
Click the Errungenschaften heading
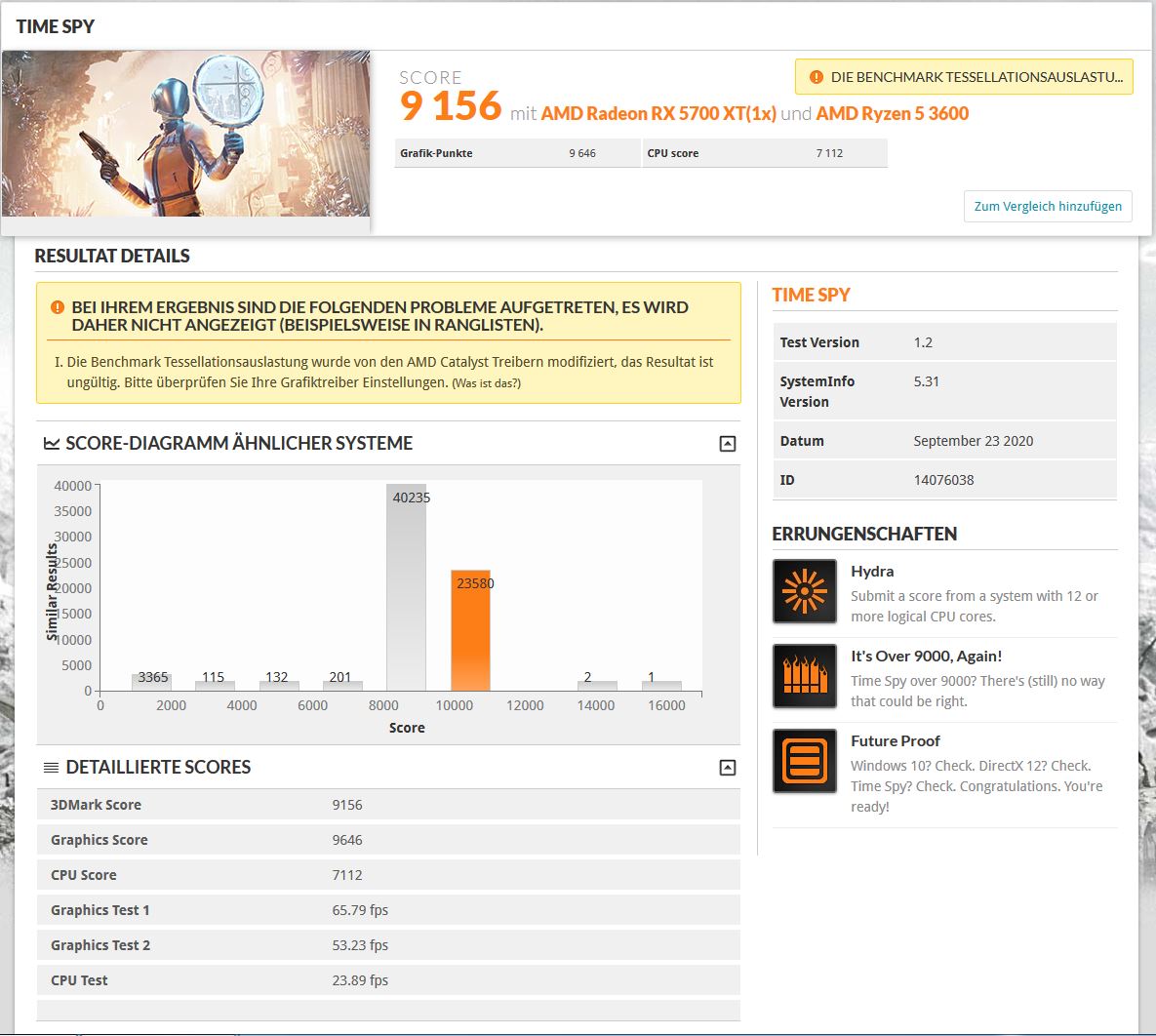point(864,534)
